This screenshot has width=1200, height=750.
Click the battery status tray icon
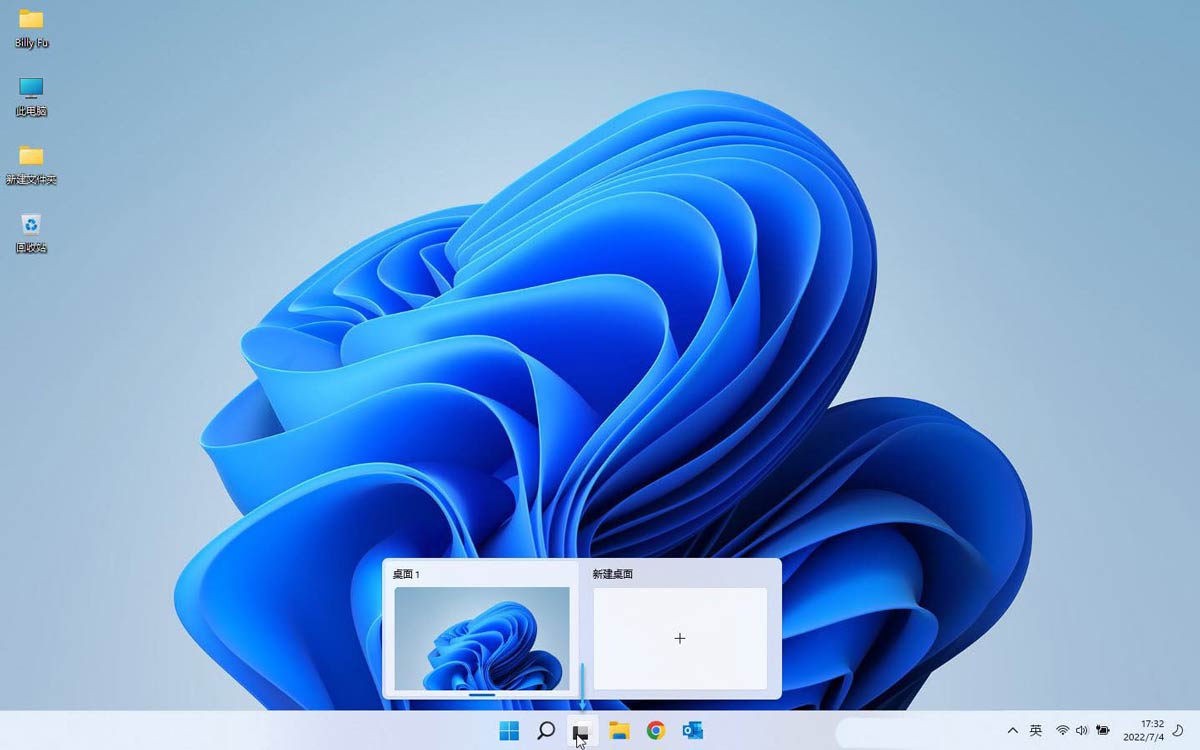click(1103, 731)
